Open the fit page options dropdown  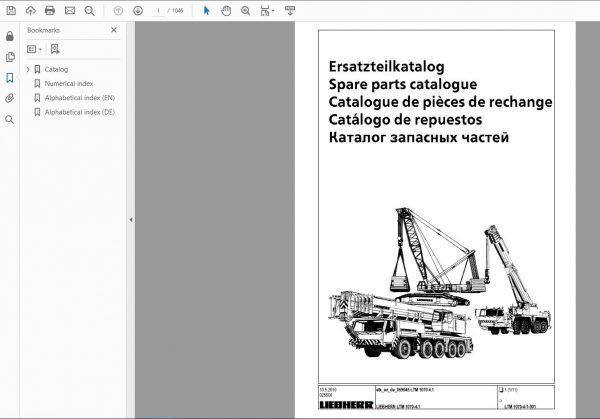(x=267, y=11)
